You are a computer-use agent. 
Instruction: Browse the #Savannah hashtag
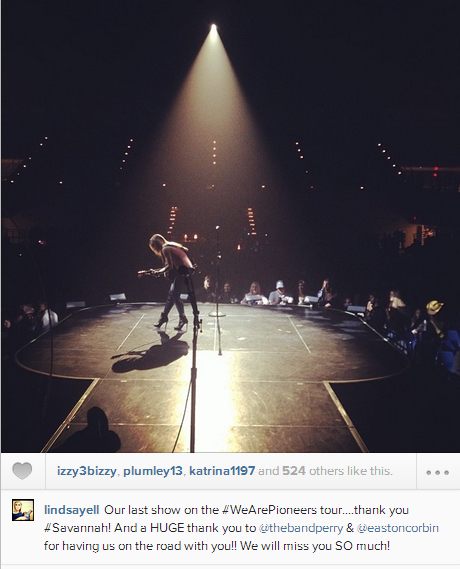[78, 528]
